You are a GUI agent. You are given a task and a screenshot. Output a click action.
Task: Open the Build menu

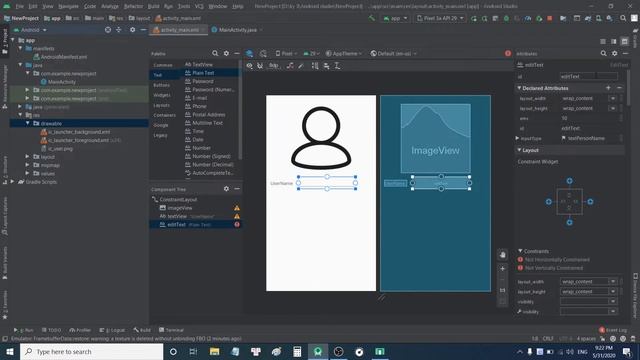153,6
